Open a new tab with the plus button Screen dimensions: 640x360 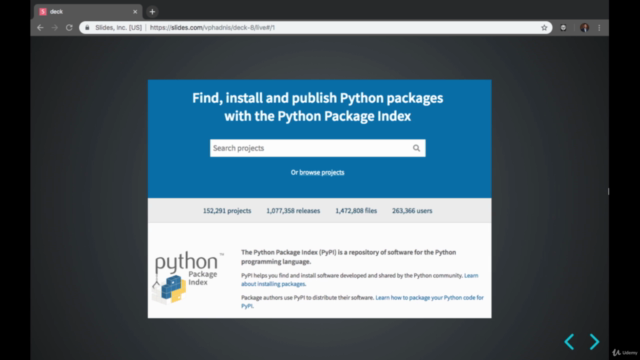click(152, 12)
